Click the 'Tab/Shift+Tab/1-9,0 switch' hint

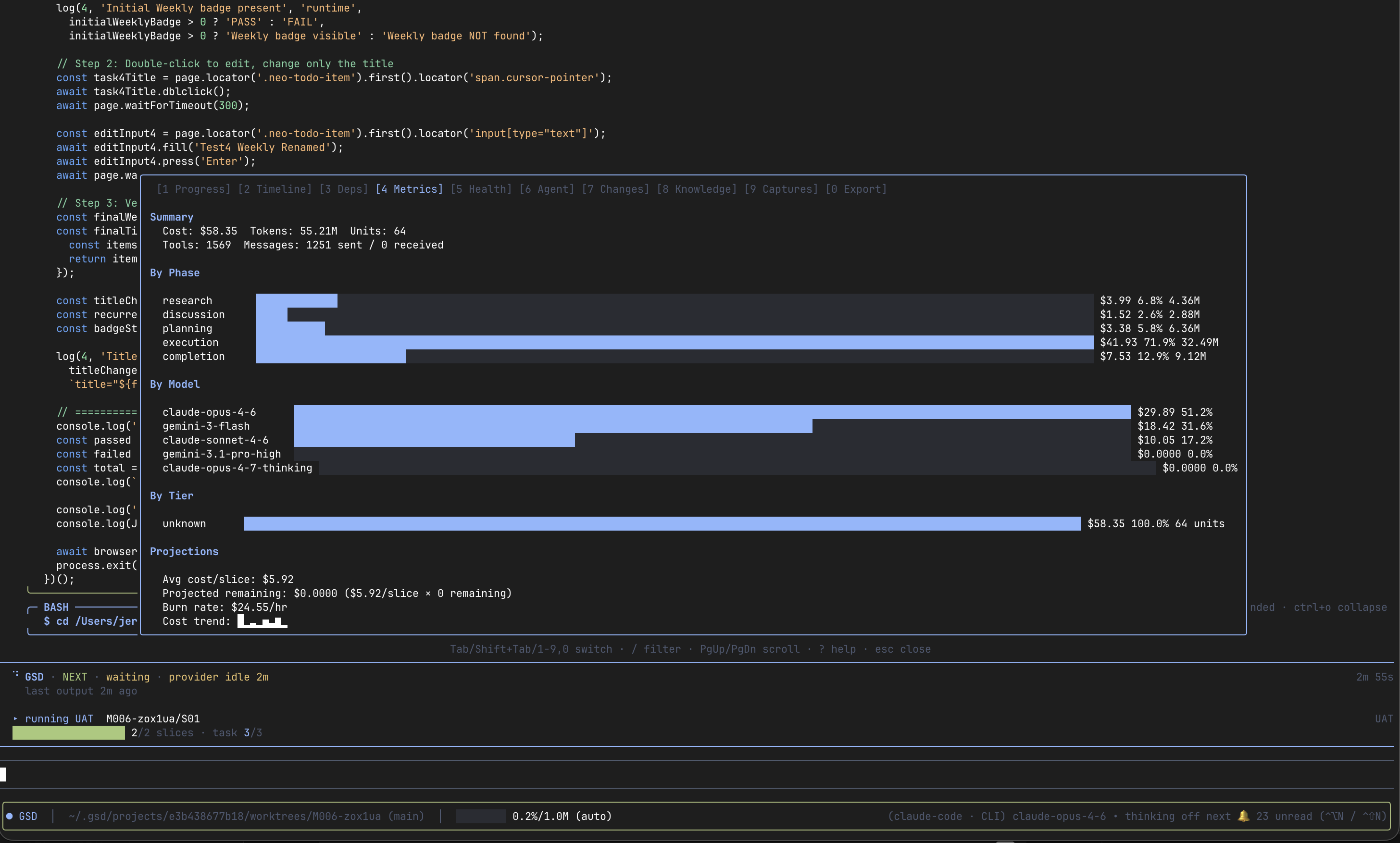(x=531, y=649)
